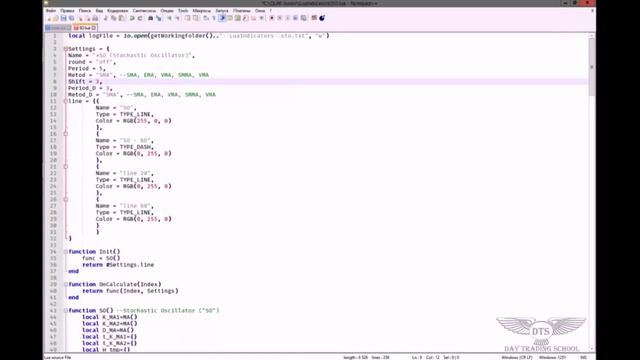The height and width of the screenshot is (360, 640).
Task: Click the Playback macro icon
Action: coord(287,18)
